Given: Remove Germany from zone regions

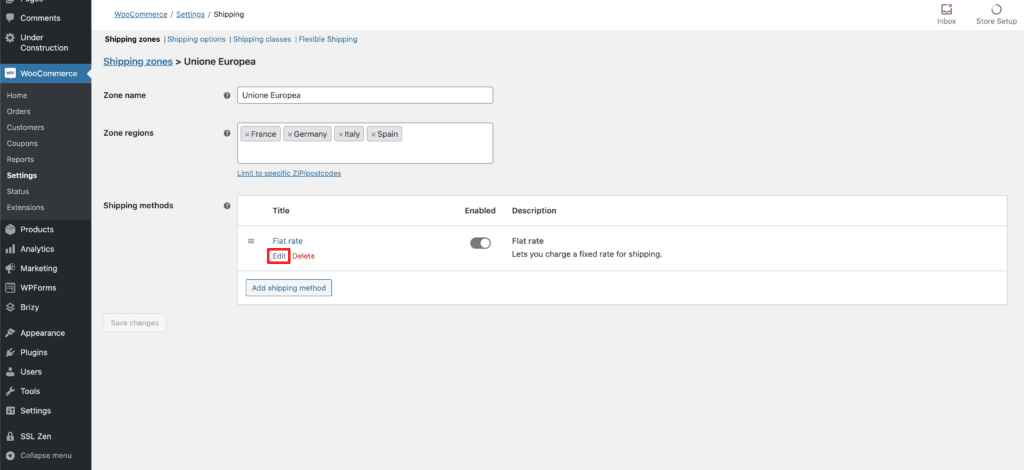Looking at the screenshot, I should [289, 134].
